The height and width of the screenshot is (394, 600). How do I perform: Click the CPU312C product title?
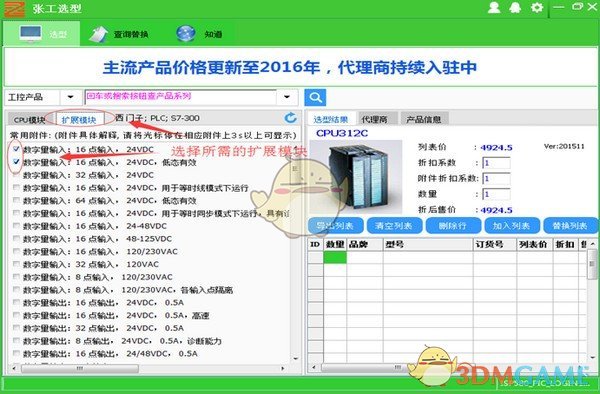(342, 134)
